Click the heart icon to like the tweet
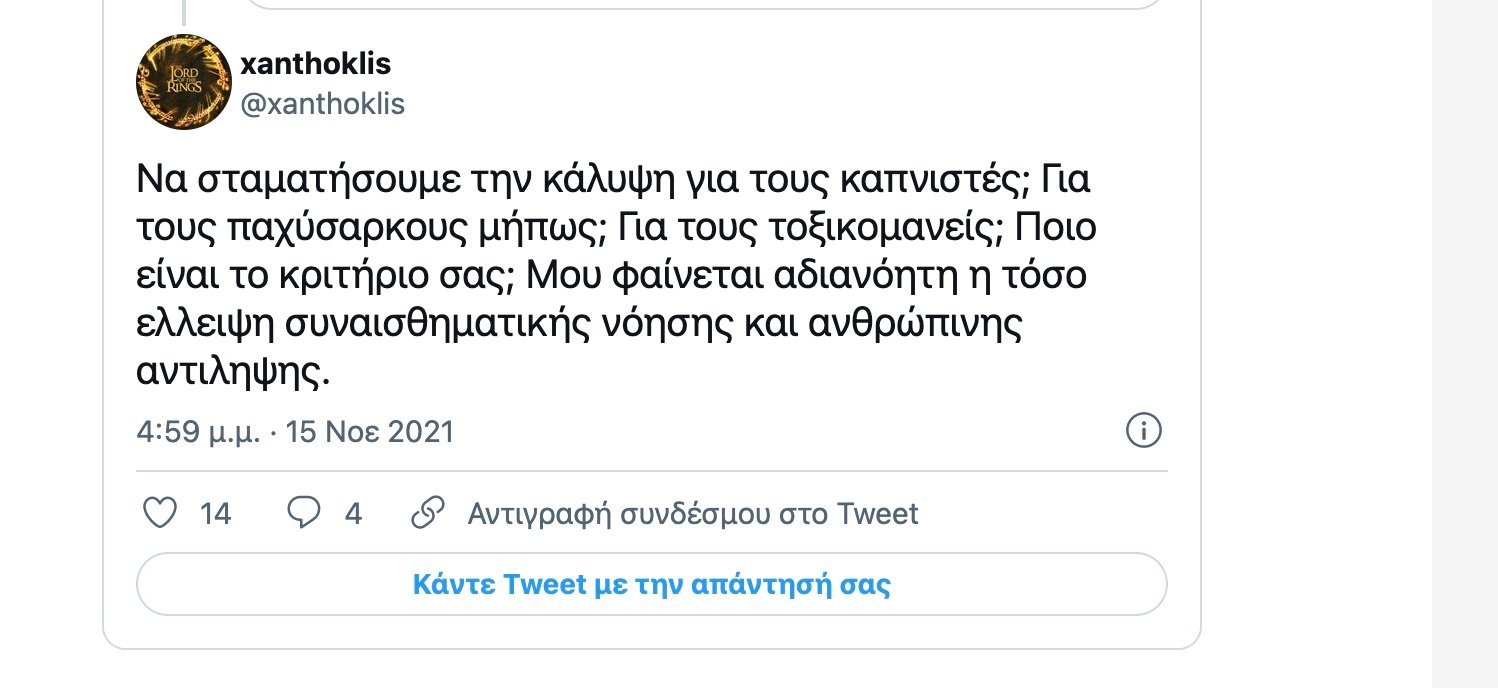This screenshot has width=1498, height=688. pyautogui.click(x=159, y=511)
